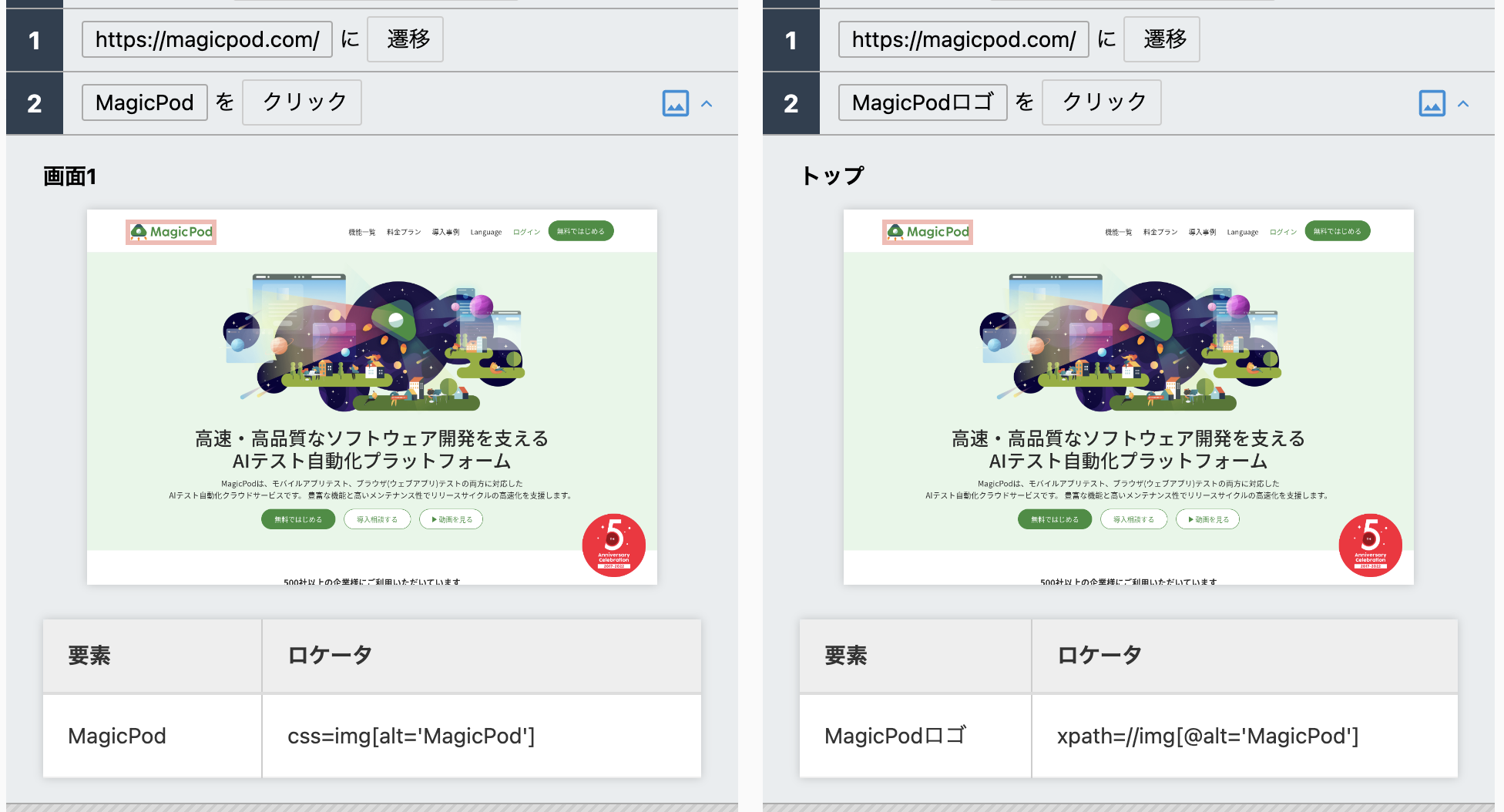Viewport: 1504px width, 812px height.
Task: Collapse step 2 details in right panel
Action: (x=1463, y=103)
